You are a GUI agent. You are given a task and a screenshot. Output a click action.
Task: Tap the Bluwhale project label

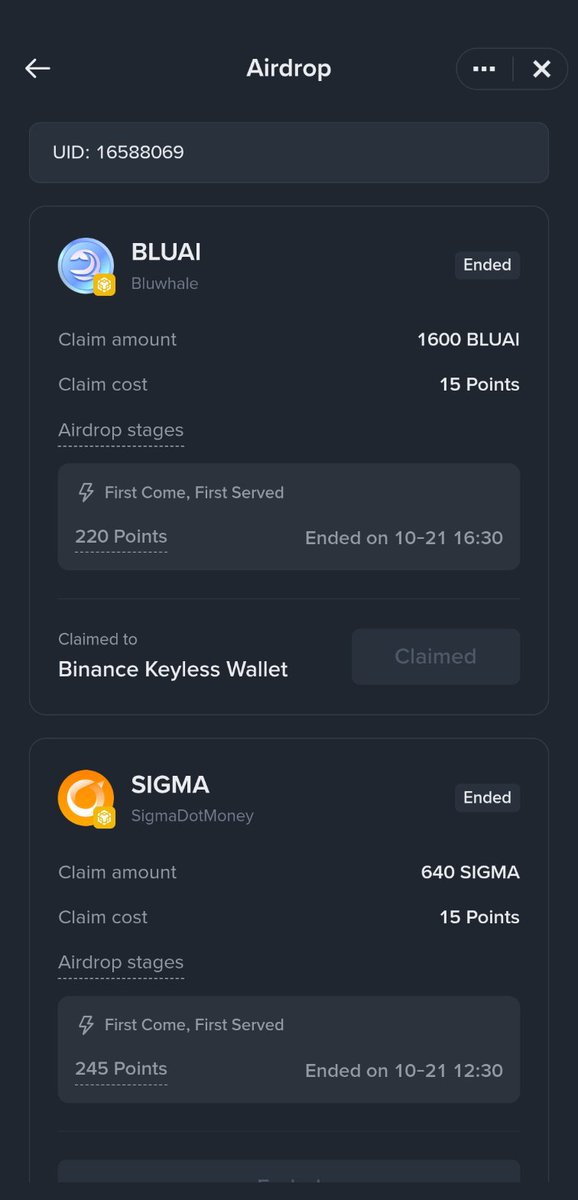pos(165,284)
